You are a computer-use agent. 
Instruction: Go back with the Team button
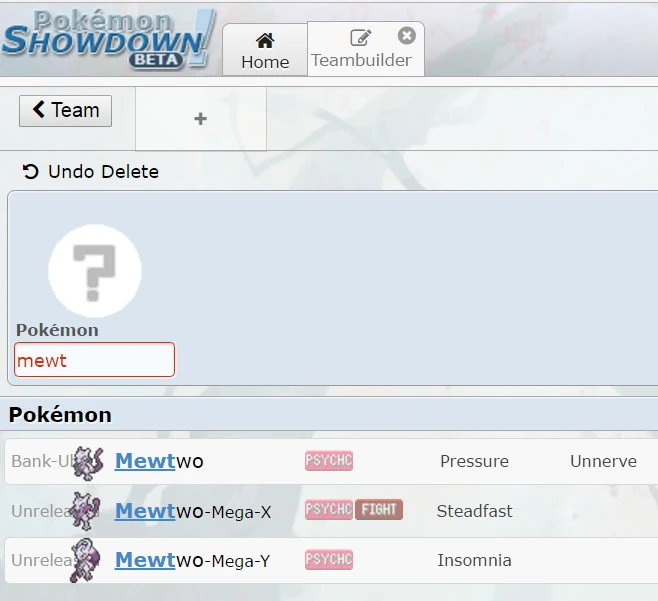pos(65,110)
